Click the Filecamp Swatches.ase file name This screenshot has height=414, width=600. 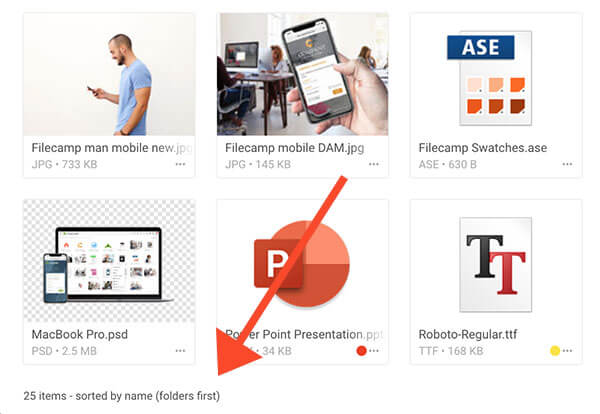[x=483, y=148]
